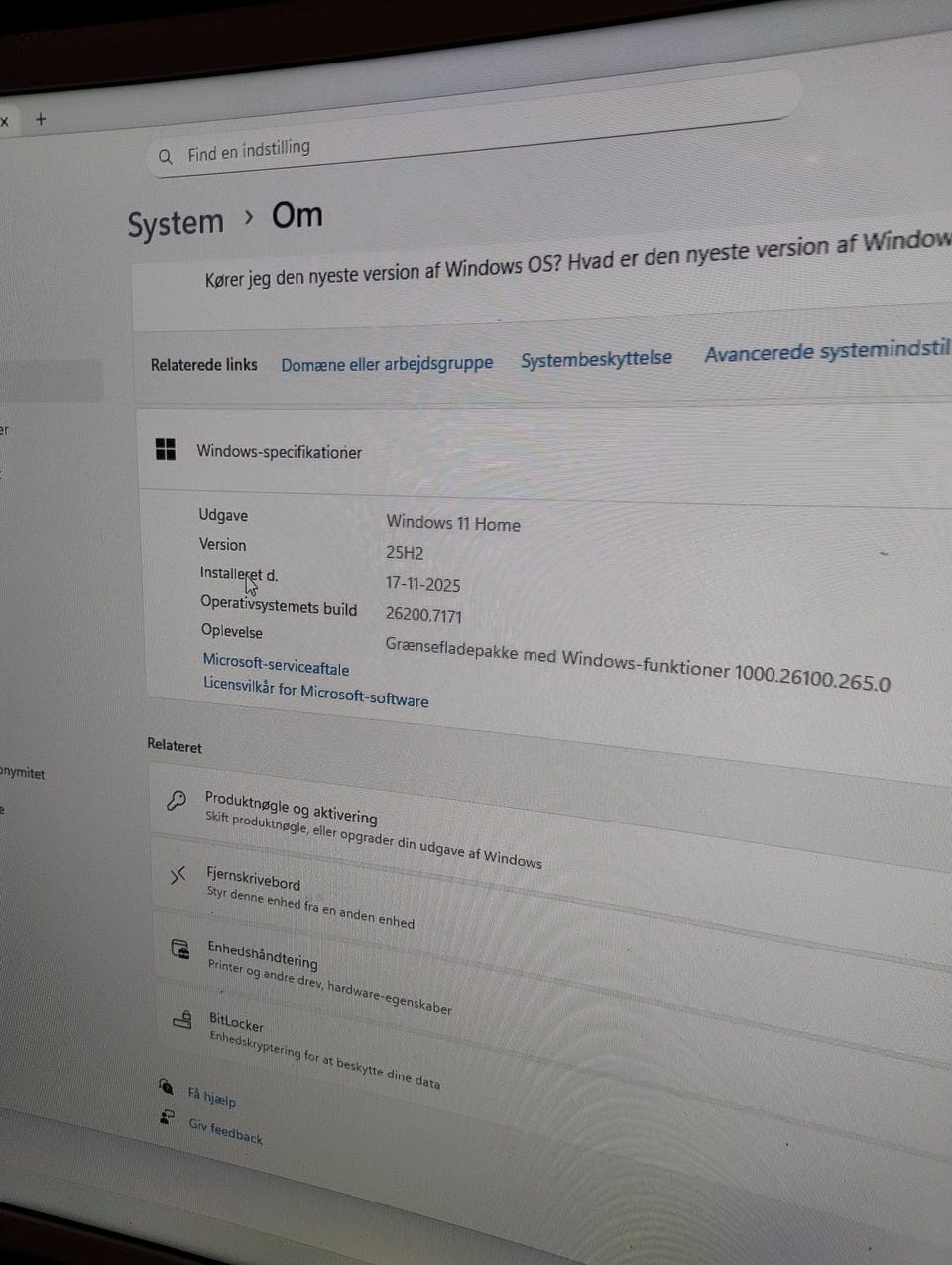Click the Få hjælp help icon
The height and width of the screenshot is (1265, 952).
tap(166, 1087)
